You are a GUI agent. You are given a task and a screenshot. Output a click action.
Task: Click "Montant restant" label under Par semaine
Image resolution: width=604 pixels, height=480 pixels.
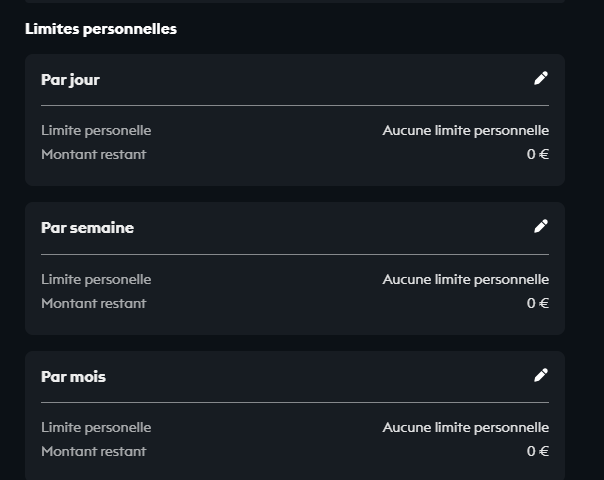tap(93, 303)
